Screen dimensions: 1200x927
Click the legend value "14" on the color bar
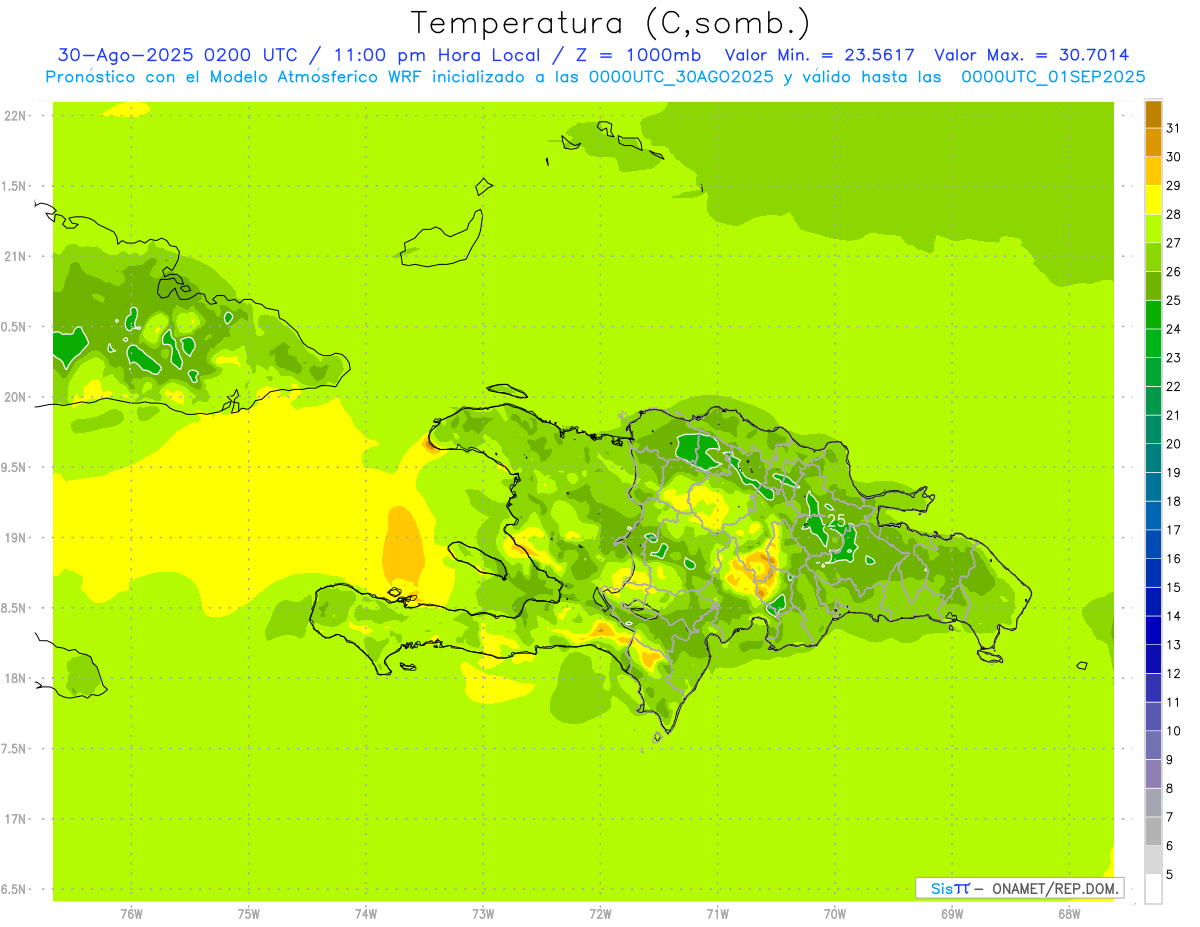1174,616
